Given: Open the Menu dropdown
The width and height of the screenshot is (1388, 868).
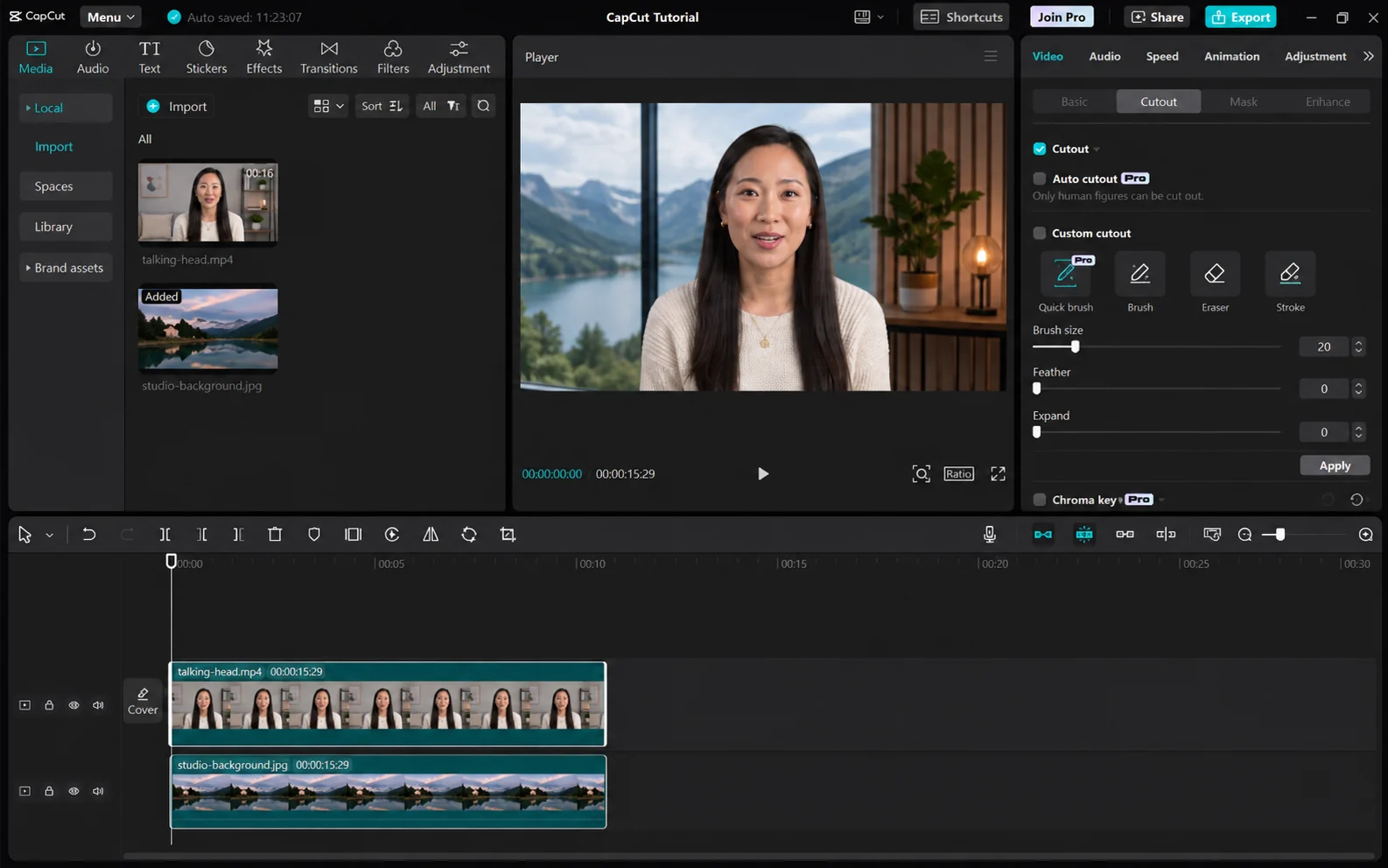Looking at the screenshot, I should (x=110, y=17).
